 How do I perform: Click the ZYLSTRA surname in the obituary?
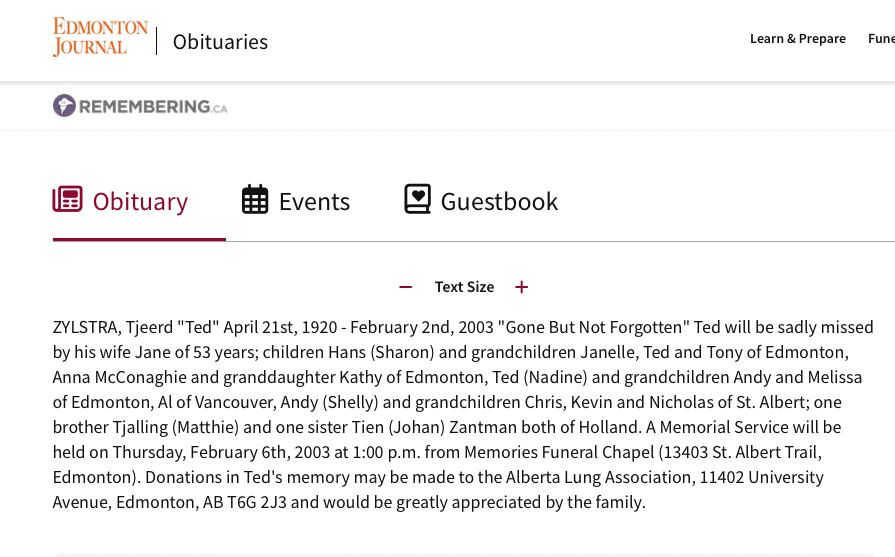[87, 327]
